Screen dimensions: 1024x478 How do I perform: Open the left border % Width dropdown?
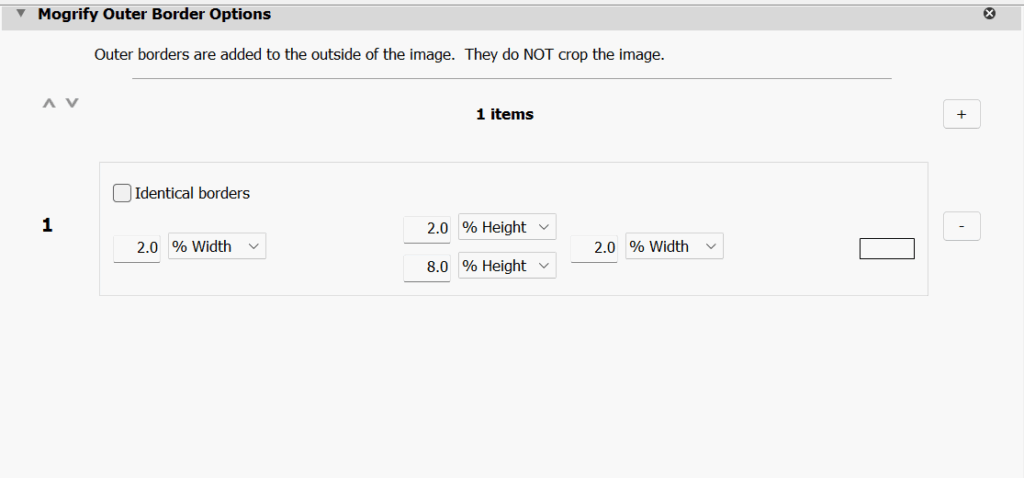(217, 247)
